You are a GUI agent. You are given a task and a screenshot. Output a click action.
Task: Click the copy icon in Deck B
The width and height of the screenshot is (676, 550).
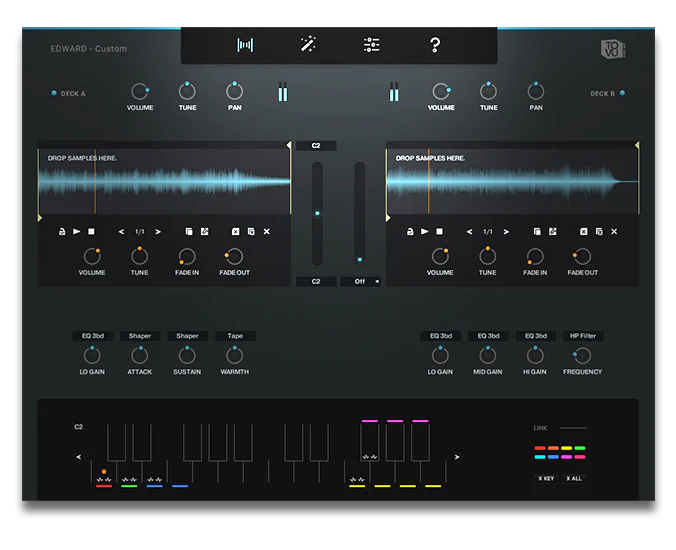(x=537, y=231)
